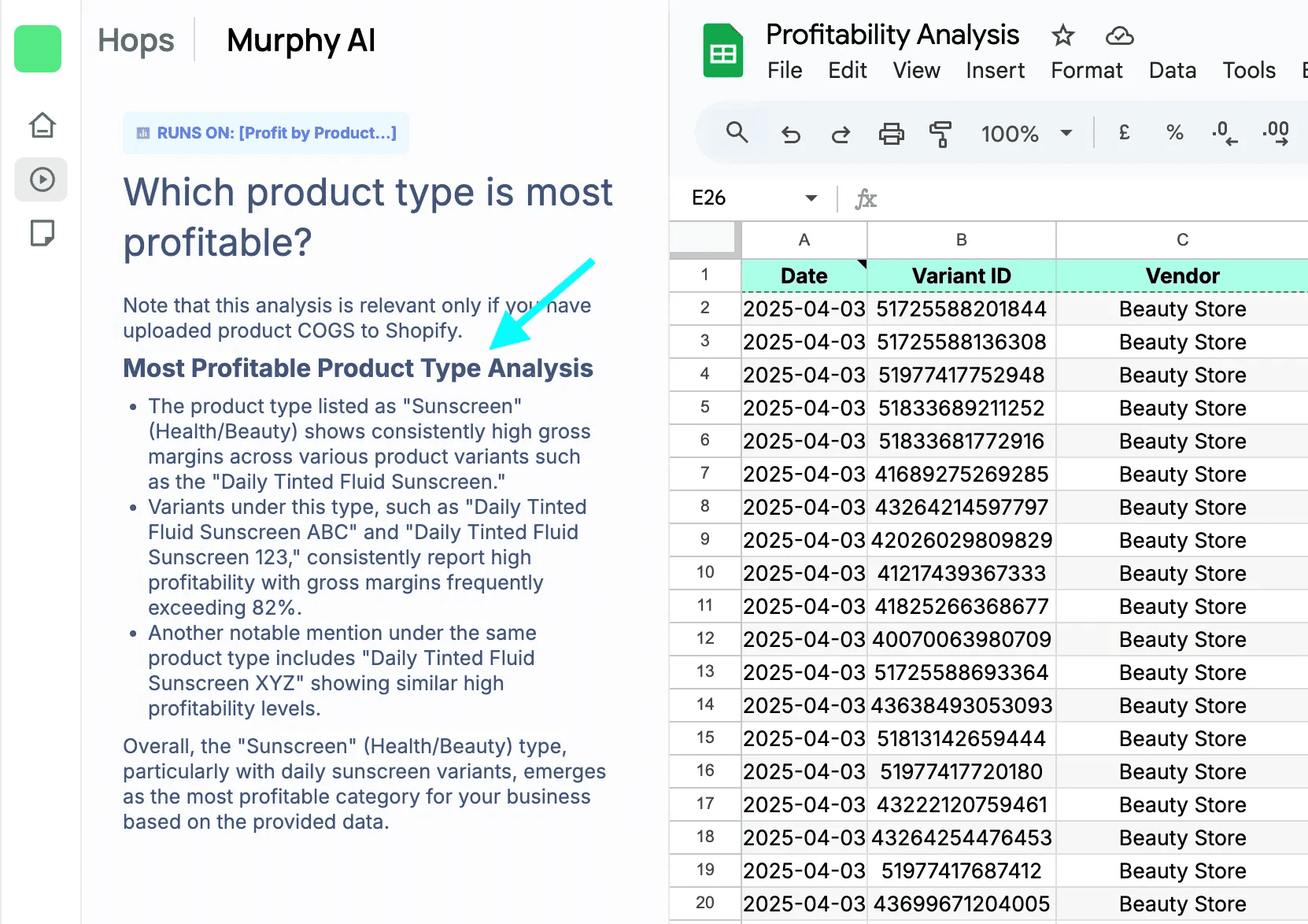1308x924 pixels.
Task: Click the green Hops app logo
Action: click(38, 49)
